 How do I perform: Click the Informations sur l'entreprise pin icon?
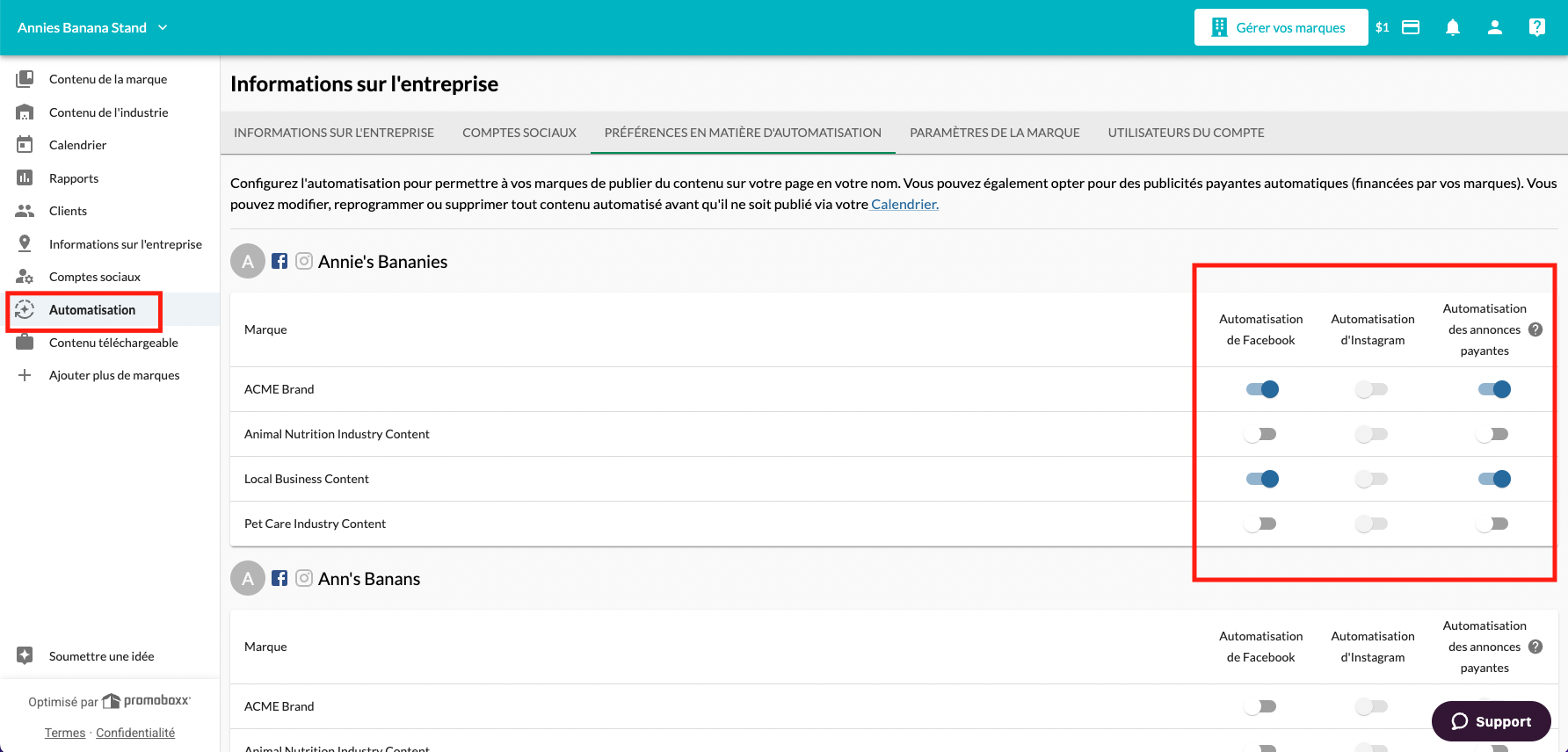25,243
